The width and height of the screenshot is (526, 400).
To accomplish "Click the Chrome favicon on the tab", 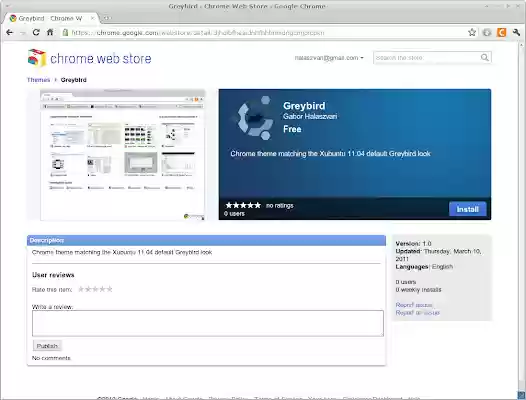I will tap(13, 18).
